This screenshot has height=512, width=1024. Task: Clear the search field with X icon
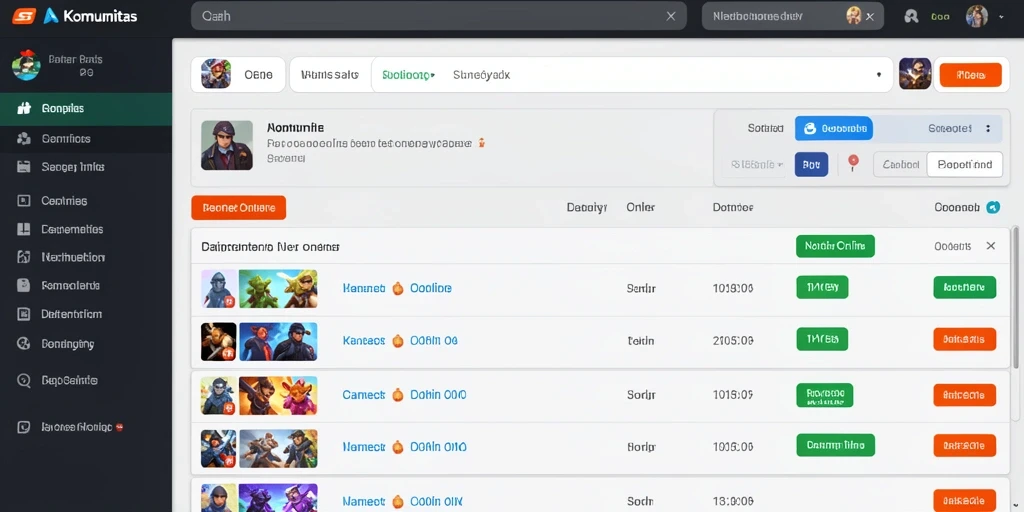[671, 16]
